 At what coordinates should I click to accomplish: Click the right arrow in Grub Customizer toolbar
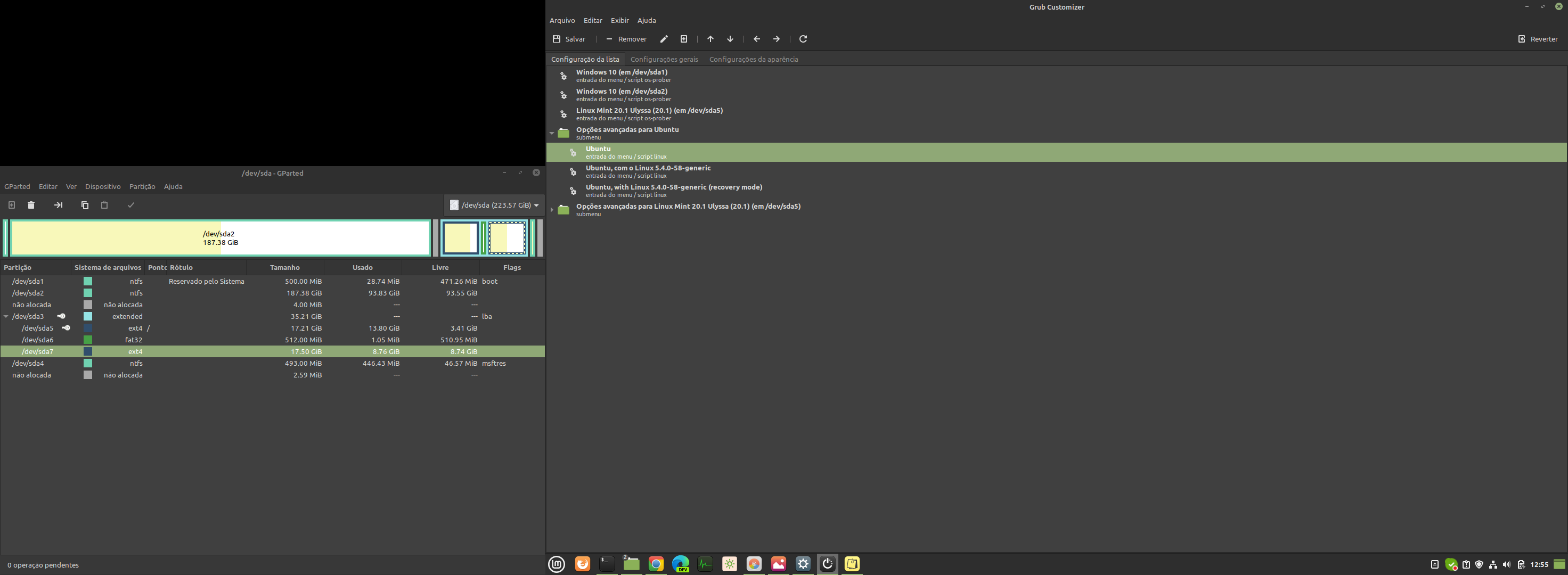pos(776,39)
